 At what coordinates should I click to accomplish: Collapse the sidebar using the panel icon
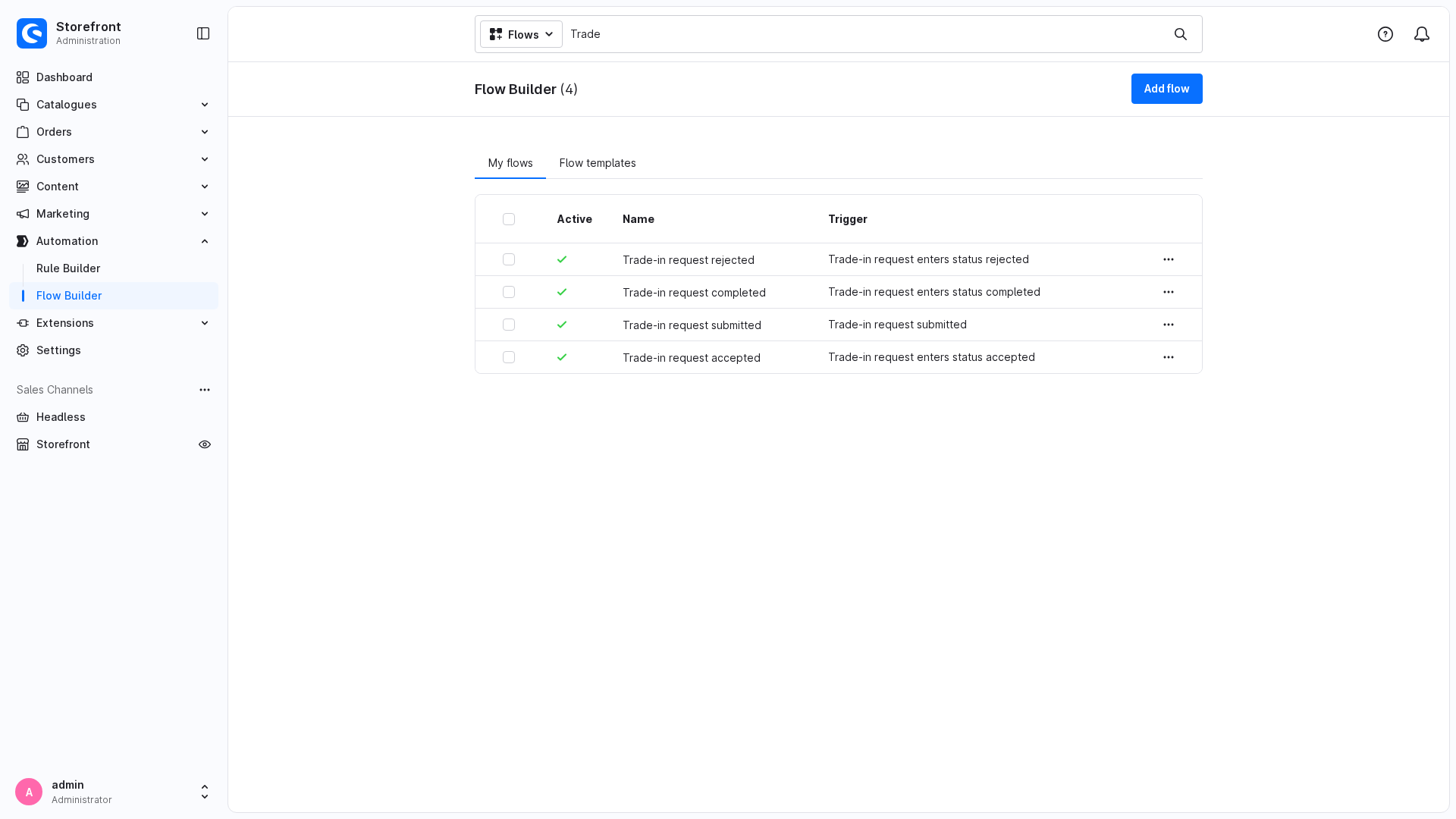pos(203,33)
